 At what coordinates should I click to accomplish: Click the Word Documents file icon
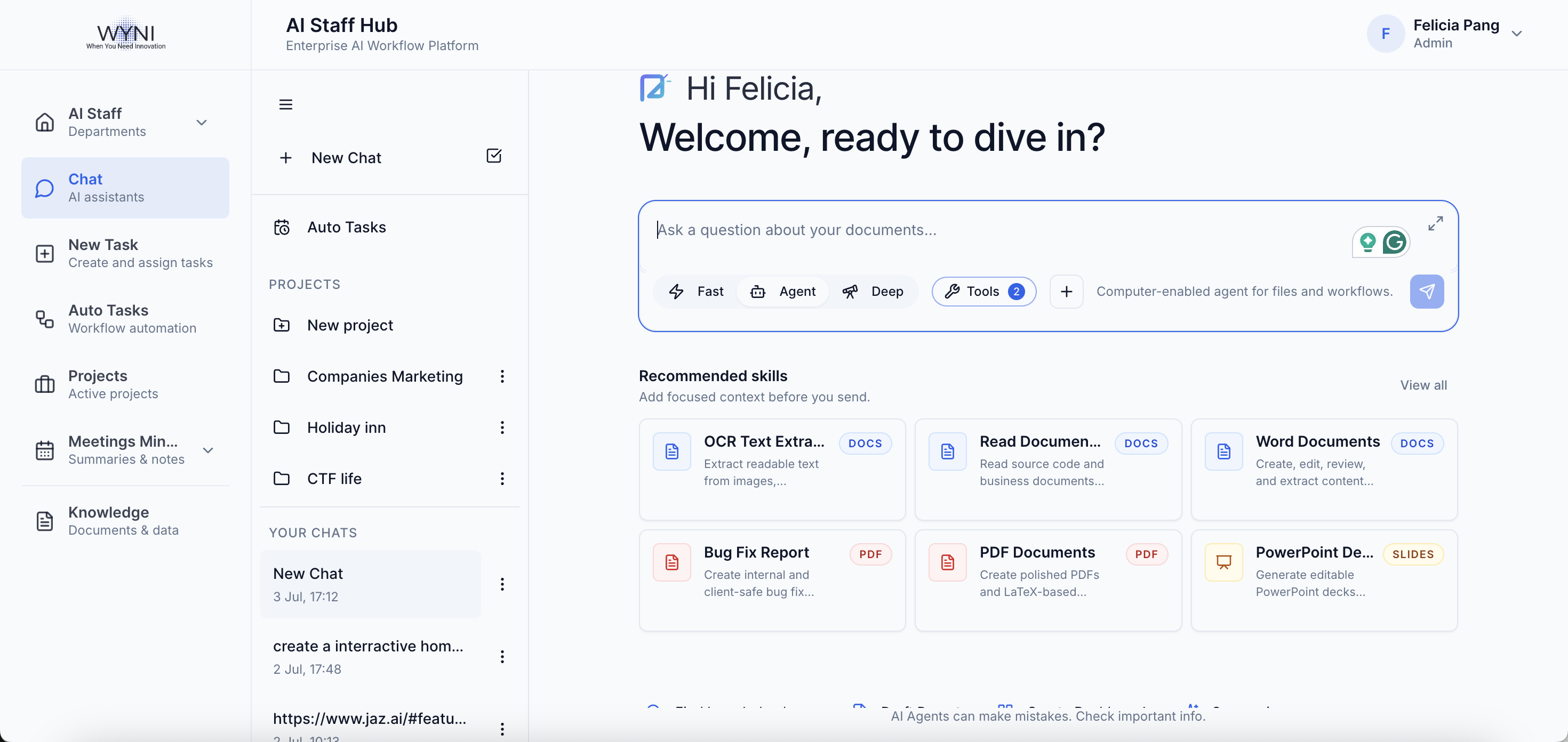point(1223,451)
